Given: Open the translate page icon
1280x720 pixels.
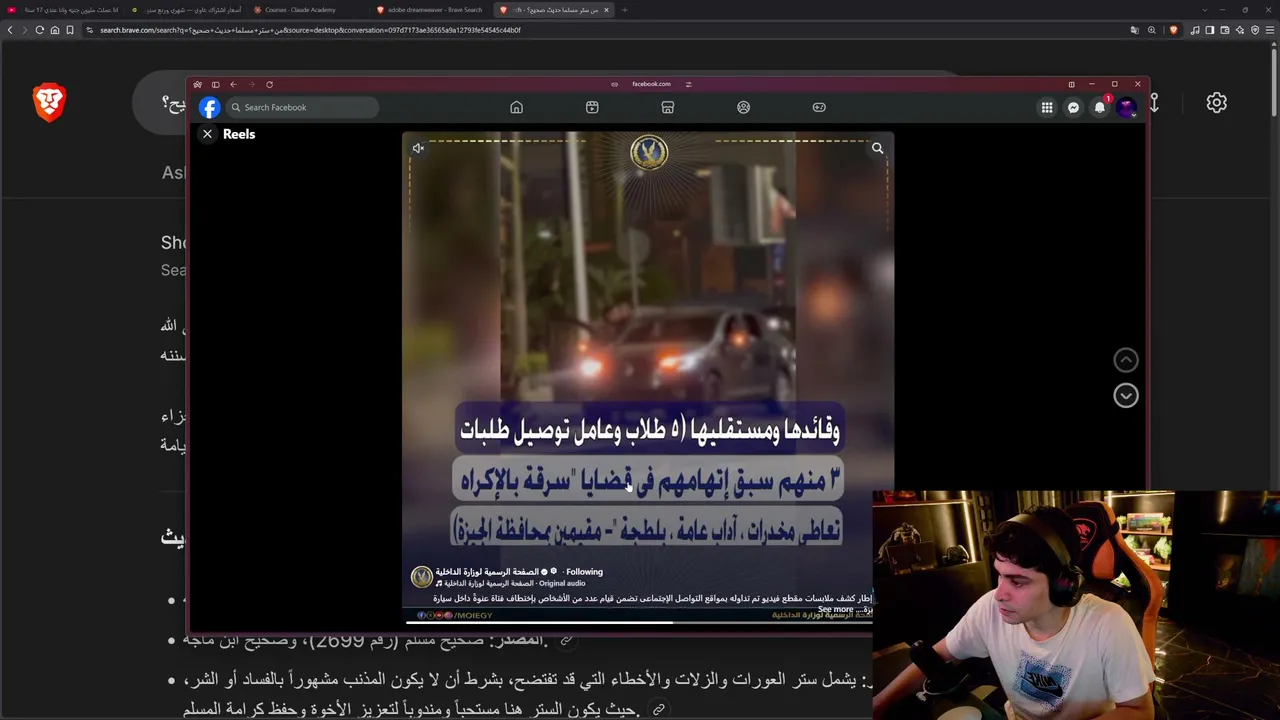Looking at the screenshot, I should point(1134,30).
